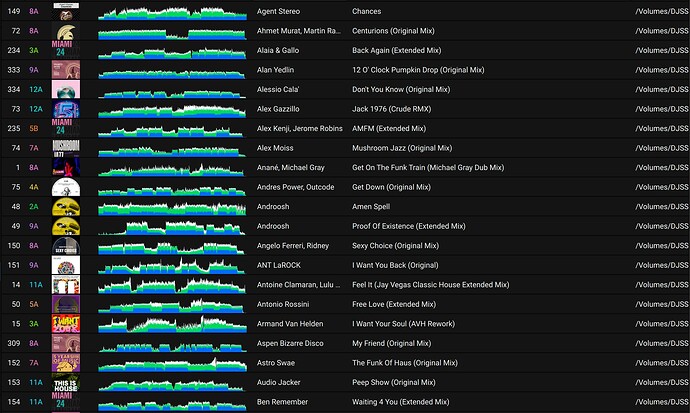Screen dimensions: 690x413
Task: Click the 5B key label for AMFM
Action: tap(33, 128)
